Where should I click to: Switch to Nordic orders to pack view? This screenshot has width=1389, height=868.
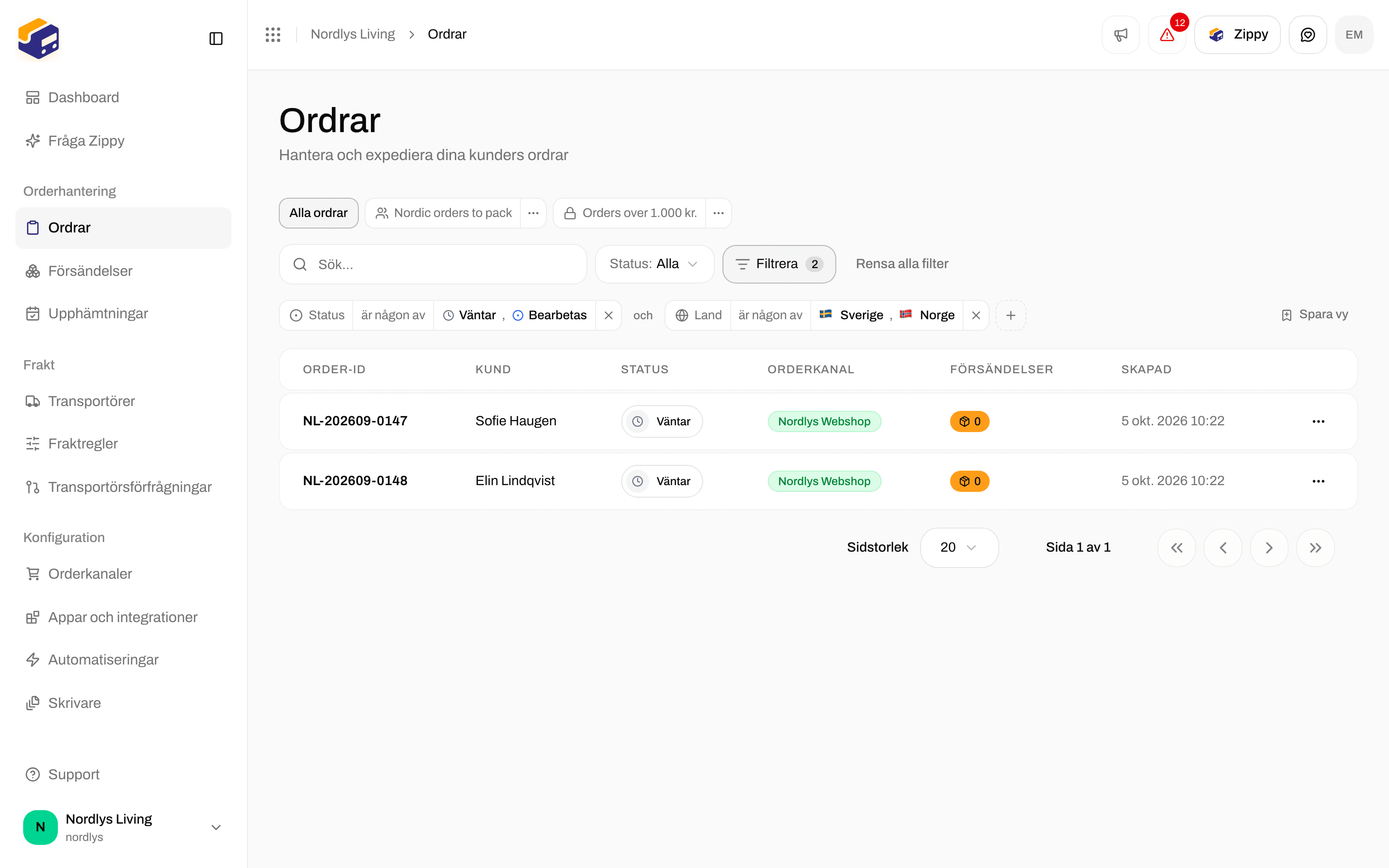tap(443, 213)
